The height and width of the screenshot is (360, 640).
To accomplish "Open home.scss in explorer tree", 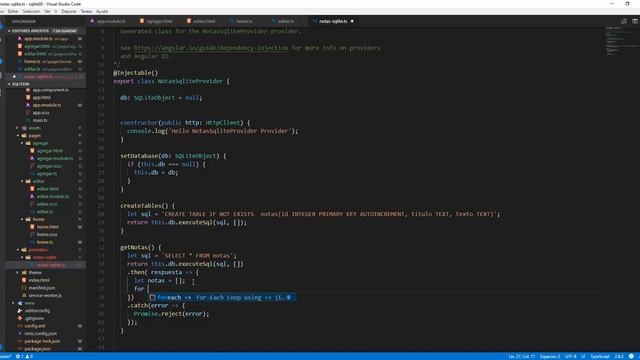I will [47, 235].
